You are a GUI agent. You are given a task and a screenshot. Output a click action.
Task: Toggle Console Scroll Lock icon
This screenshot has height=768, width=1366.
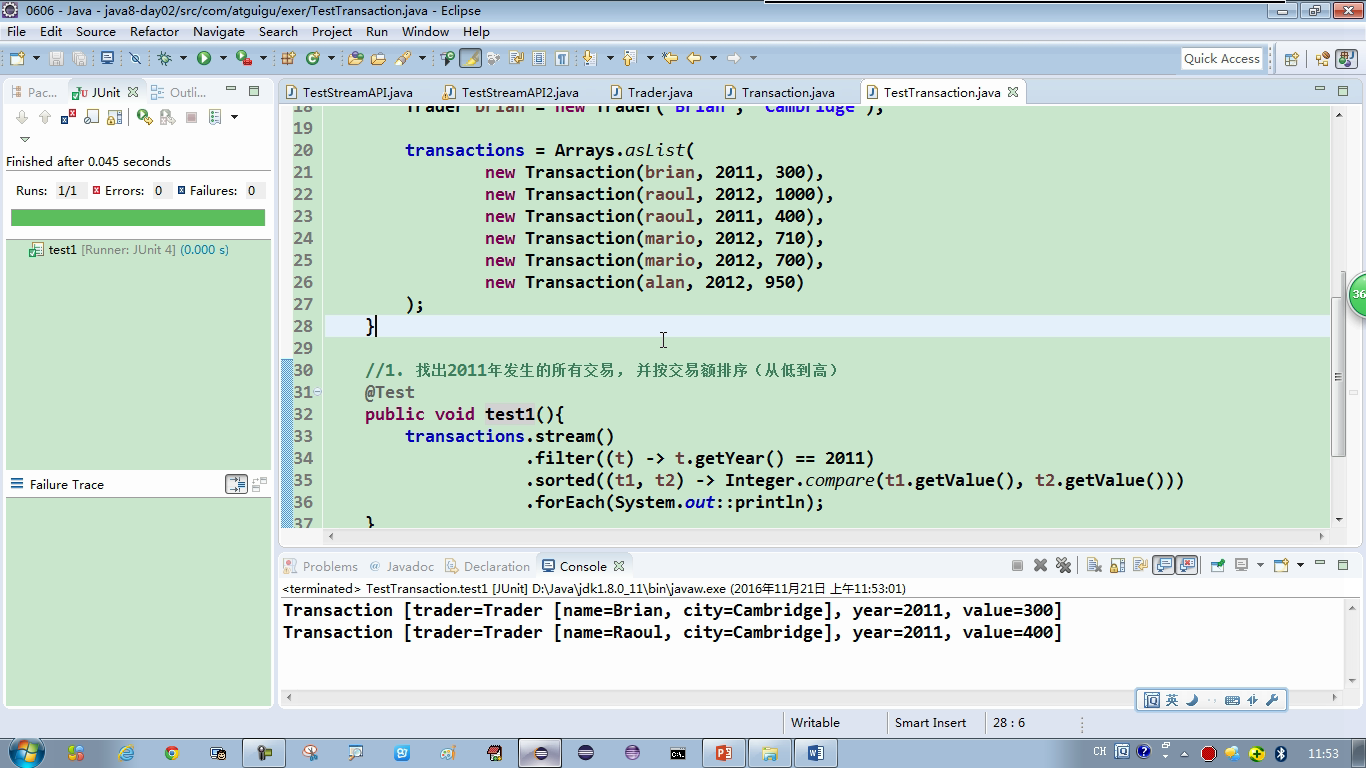tap(1117, 565)
